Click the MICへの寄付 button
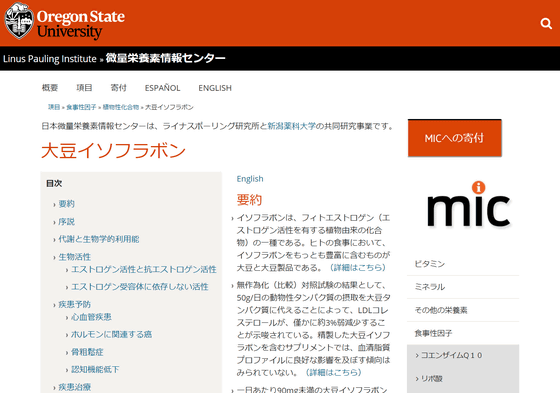This screenshot has width=560, height=393. coord(454,138)
